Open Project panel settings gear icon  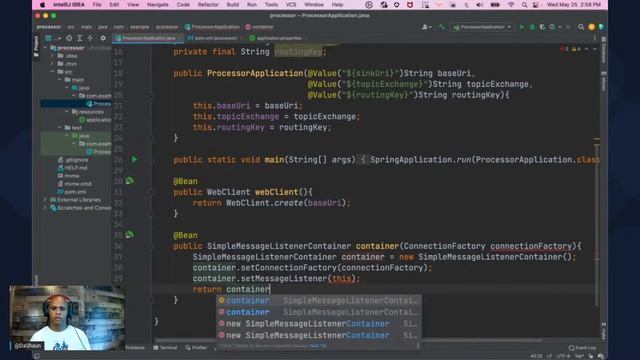[x=103, y=38]
